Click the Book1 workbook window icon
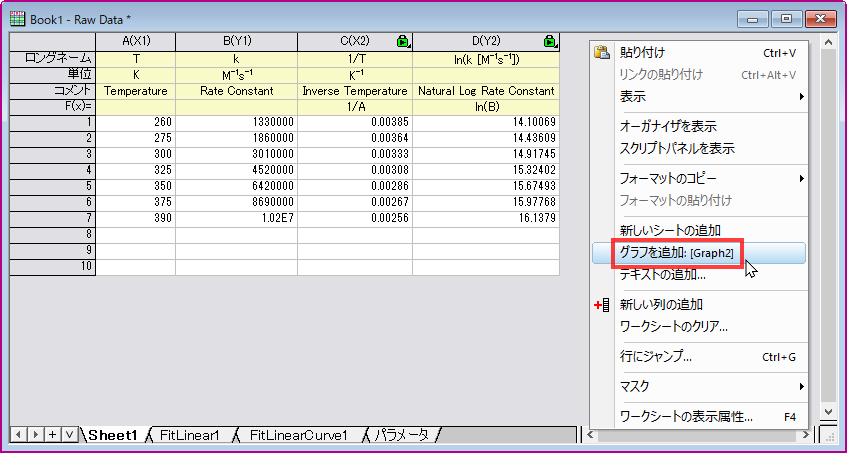This screenshot has width=847, height=453. coord(18,19)
